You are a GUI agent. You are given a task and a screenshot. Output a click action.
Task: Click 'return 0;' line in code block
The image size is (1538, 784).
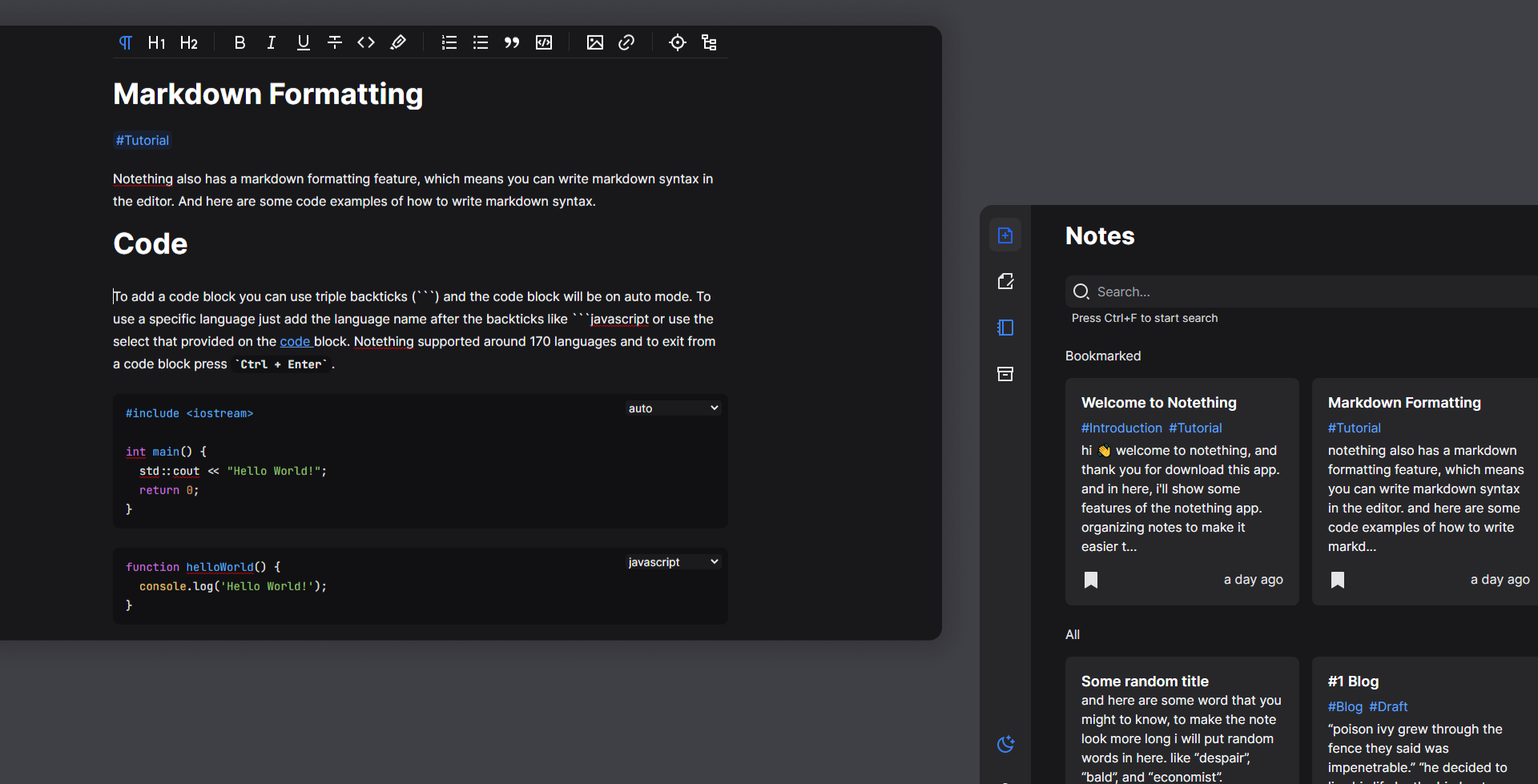coord(169,490)
